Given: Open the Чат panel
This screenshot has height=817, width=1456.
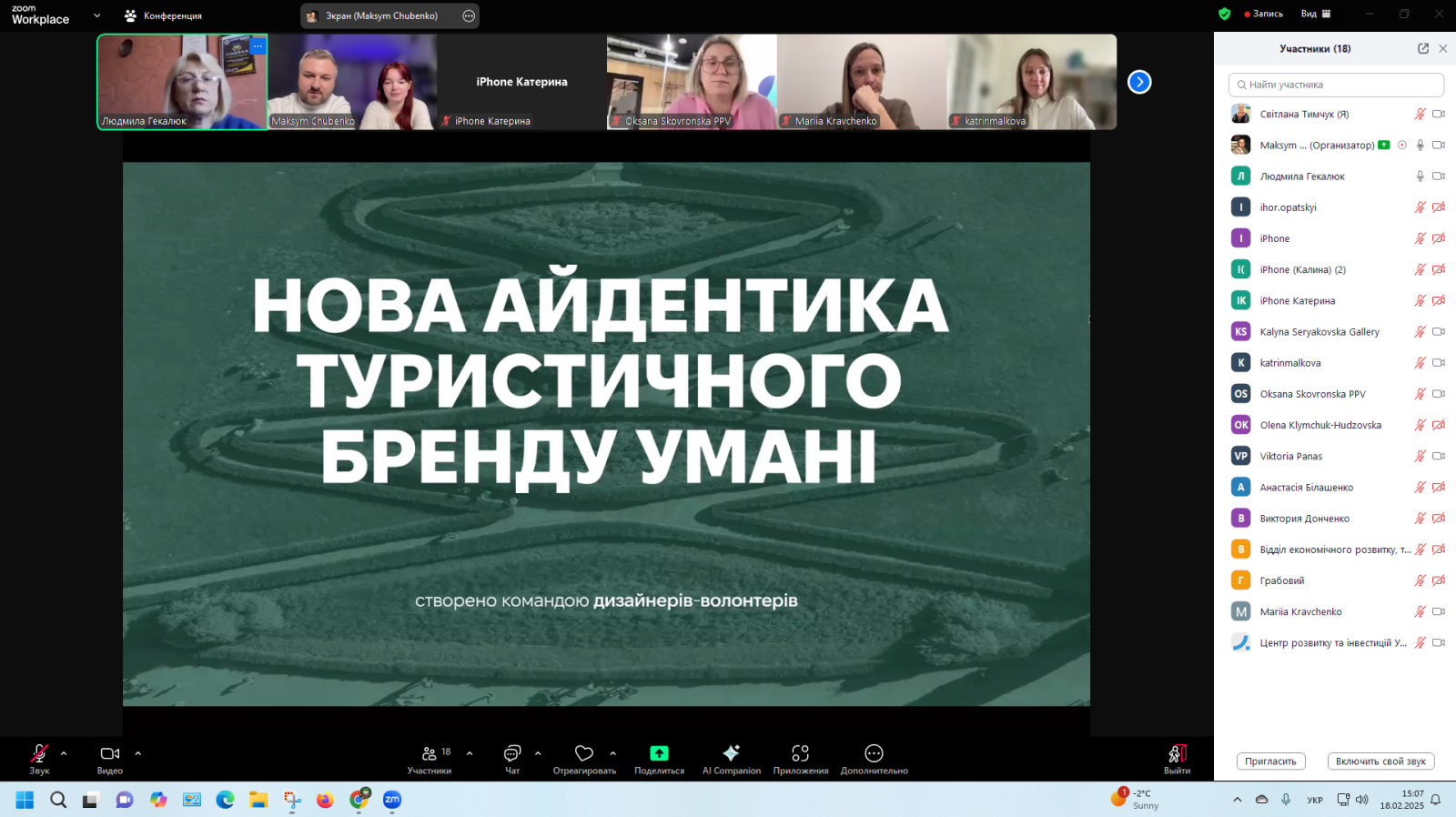Looking at the screenshot, I should tap(512, 759).
